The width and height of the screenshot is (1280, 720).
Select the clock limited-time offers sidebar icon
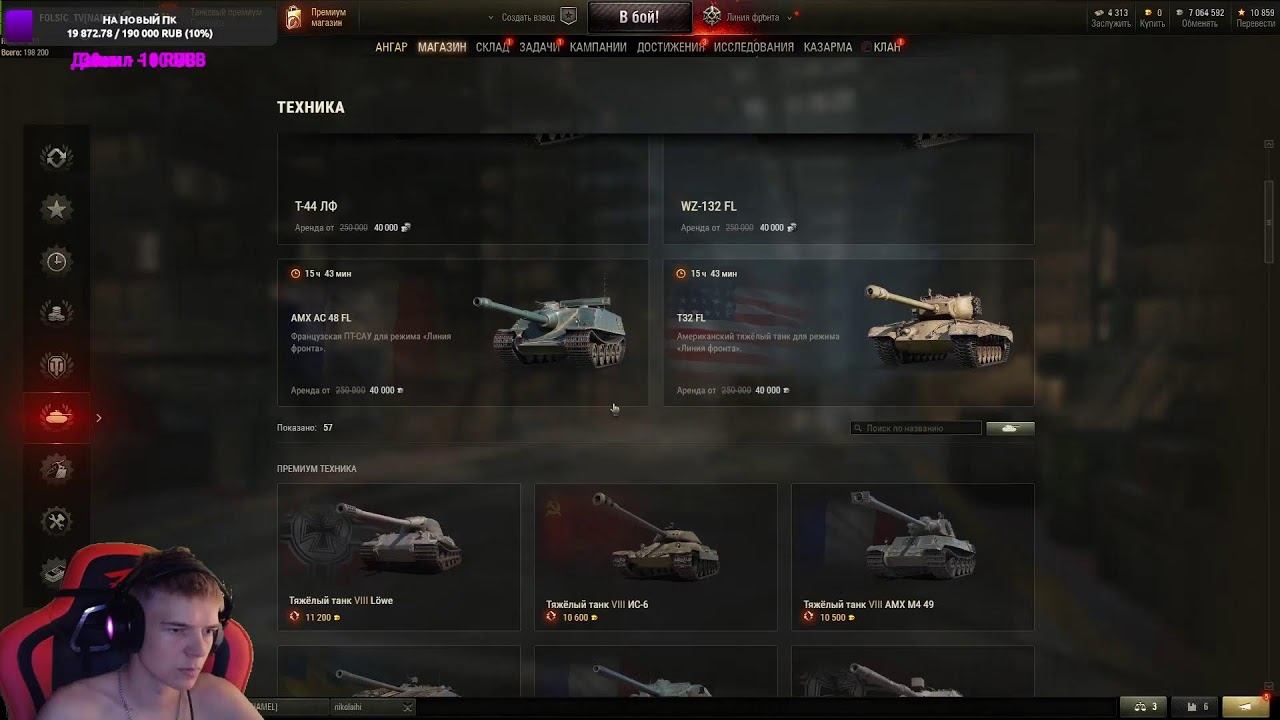[57, 261]
